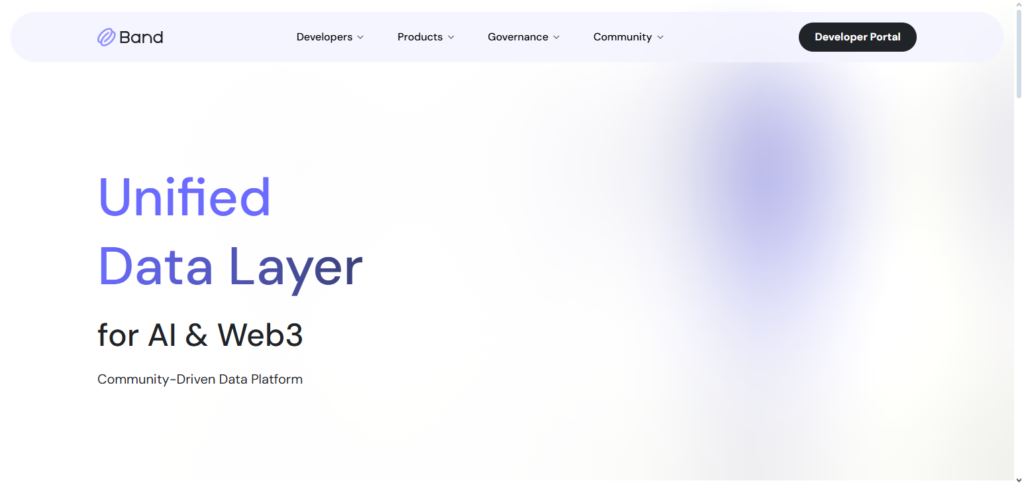Click the Band wordmark text

click(141, 37)
